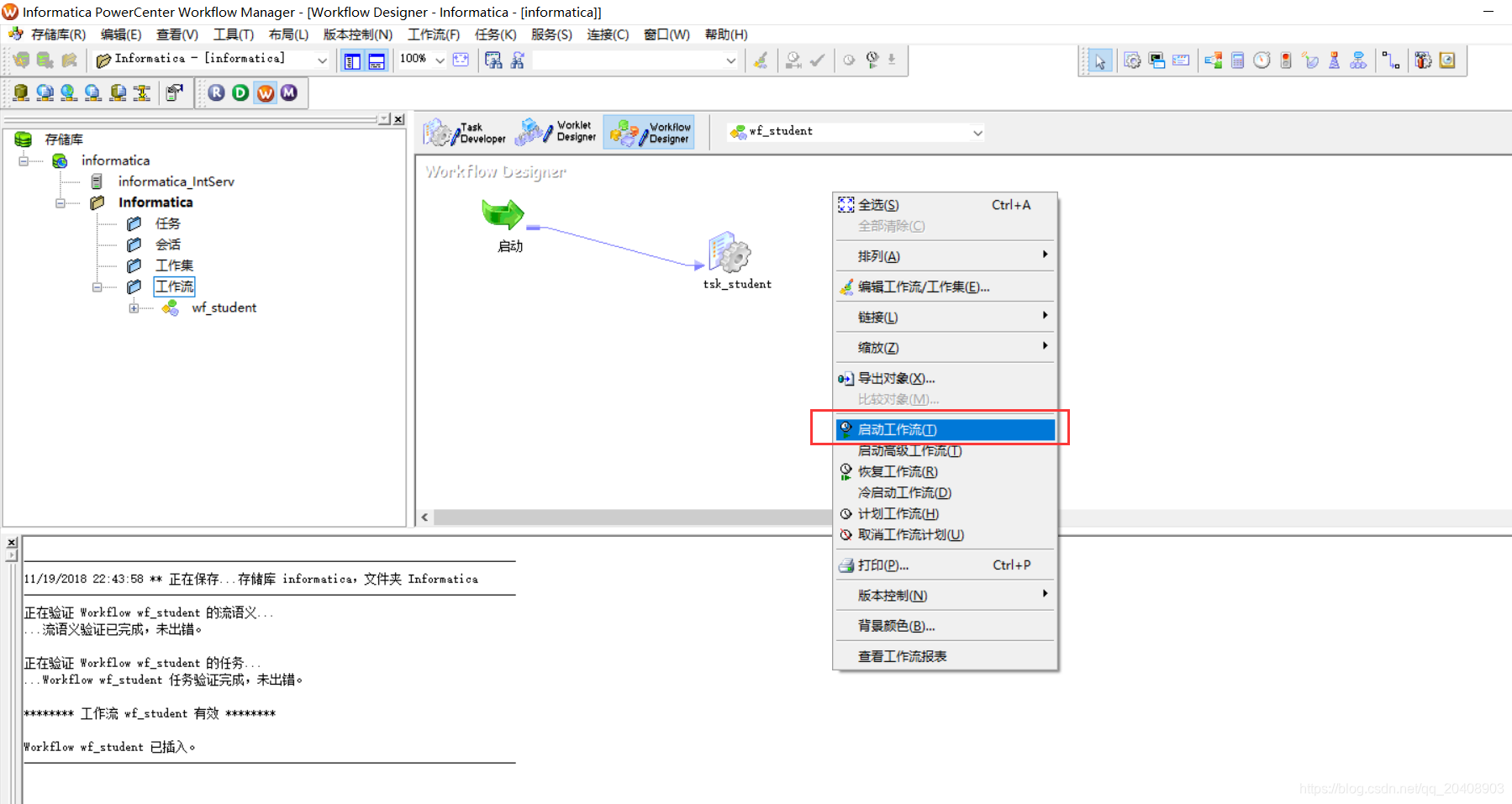Open the Informatica folder dropdown
Viewport: 1512px width, 804px height.
pyautogui.click(x=322, y=60)
